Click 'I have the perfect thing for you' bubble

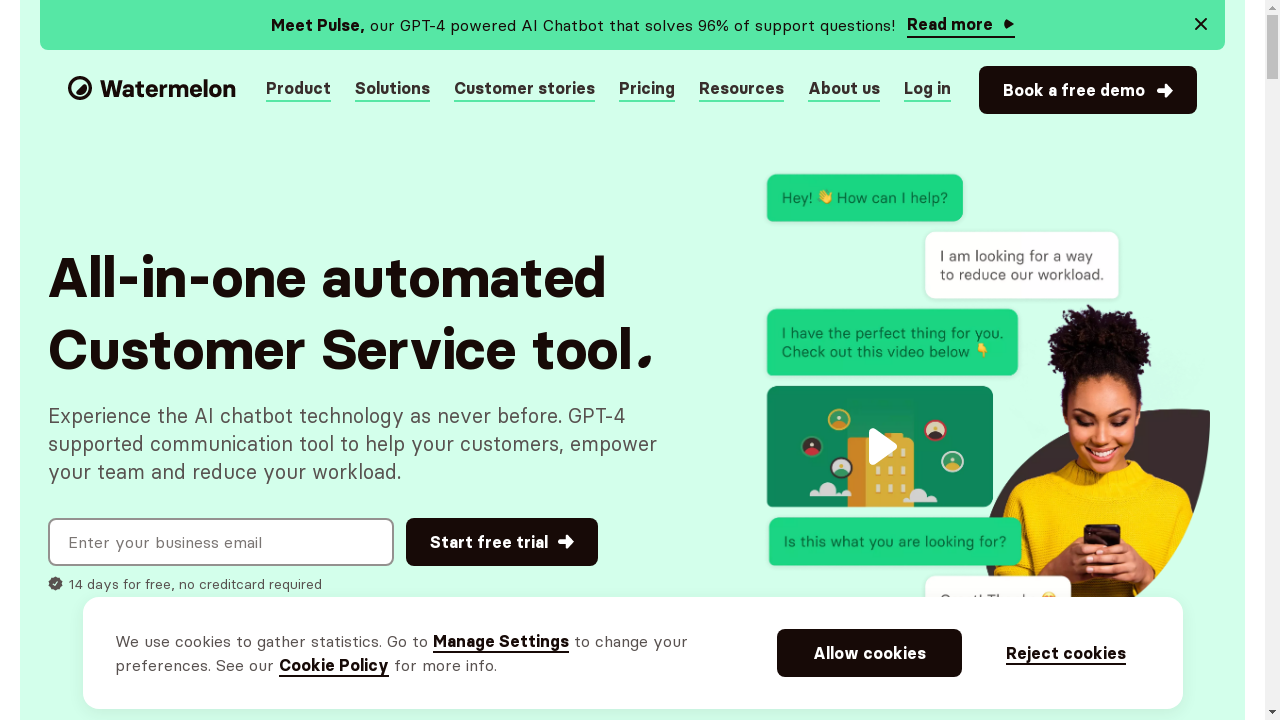892,342
